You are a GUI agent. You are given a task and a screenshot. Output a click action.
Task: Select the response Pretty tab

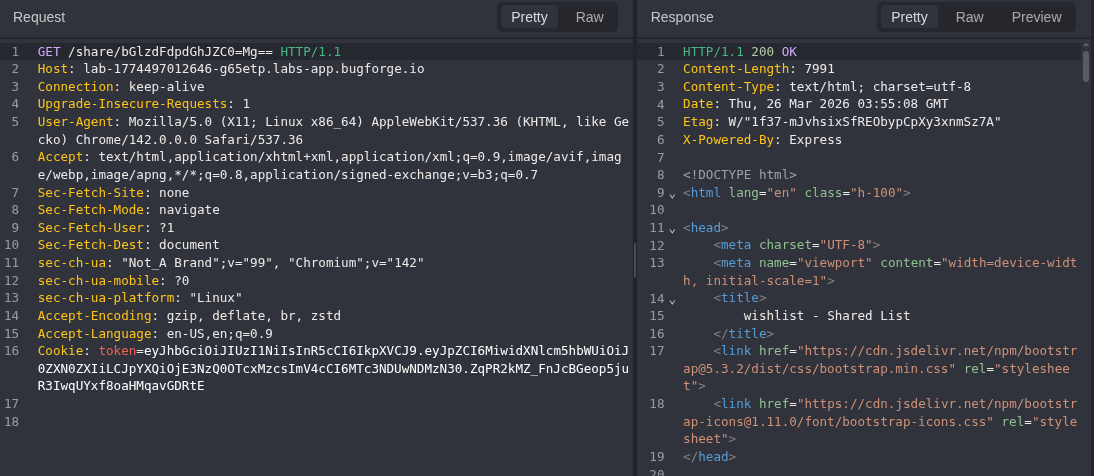tap(909, 17)
